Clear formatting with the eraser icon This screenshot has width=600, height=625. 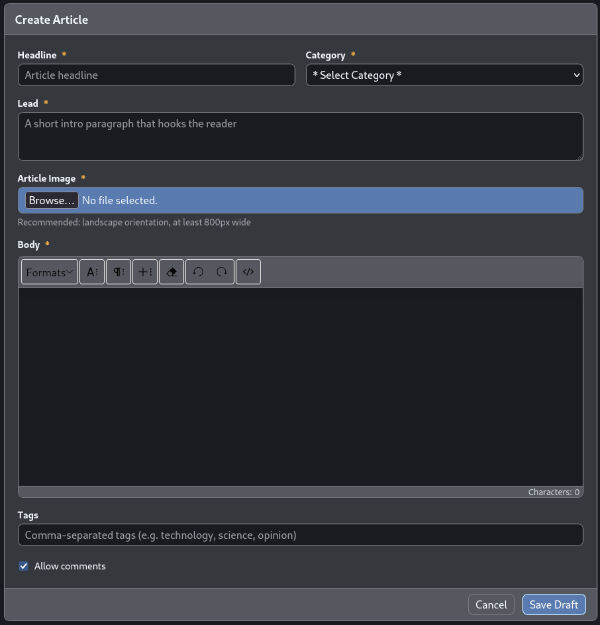(171, 272)
